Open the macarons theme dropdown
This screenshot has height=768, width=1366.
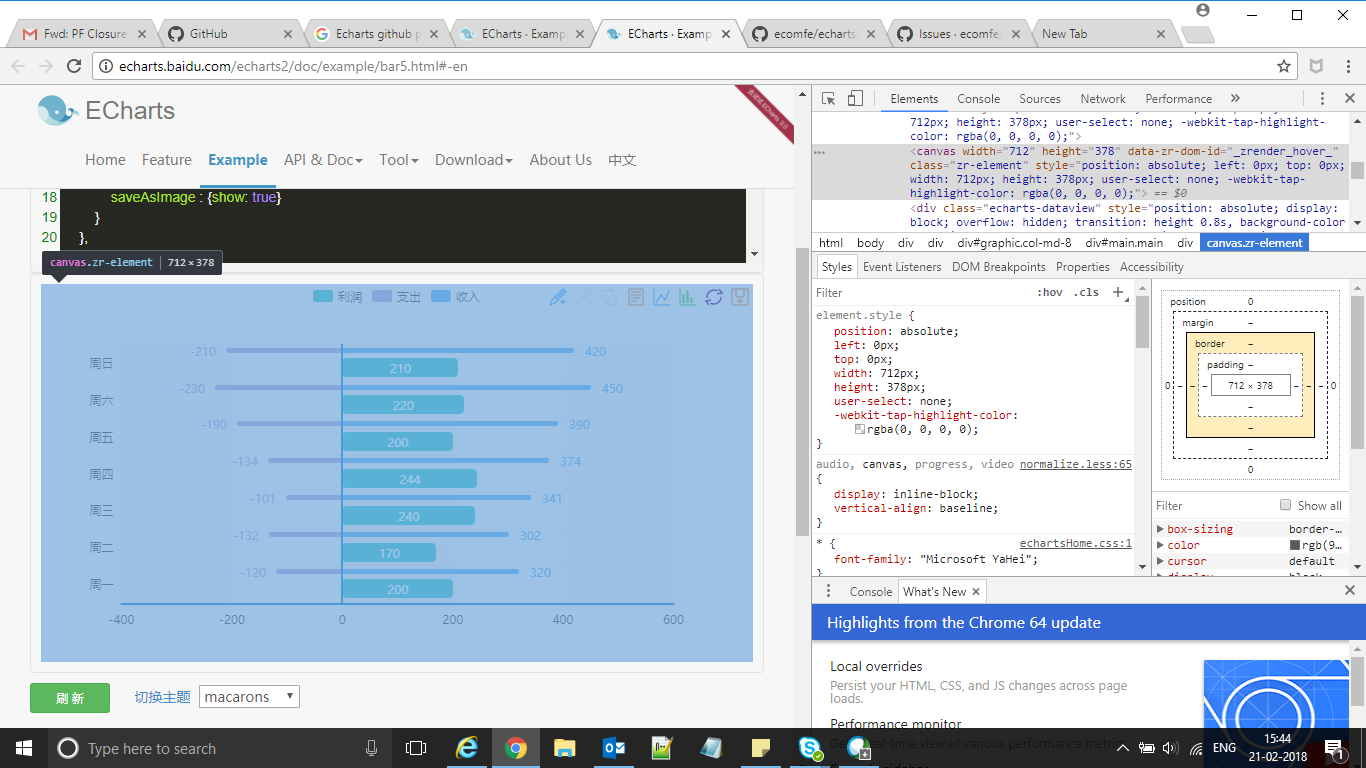(248, 696)
